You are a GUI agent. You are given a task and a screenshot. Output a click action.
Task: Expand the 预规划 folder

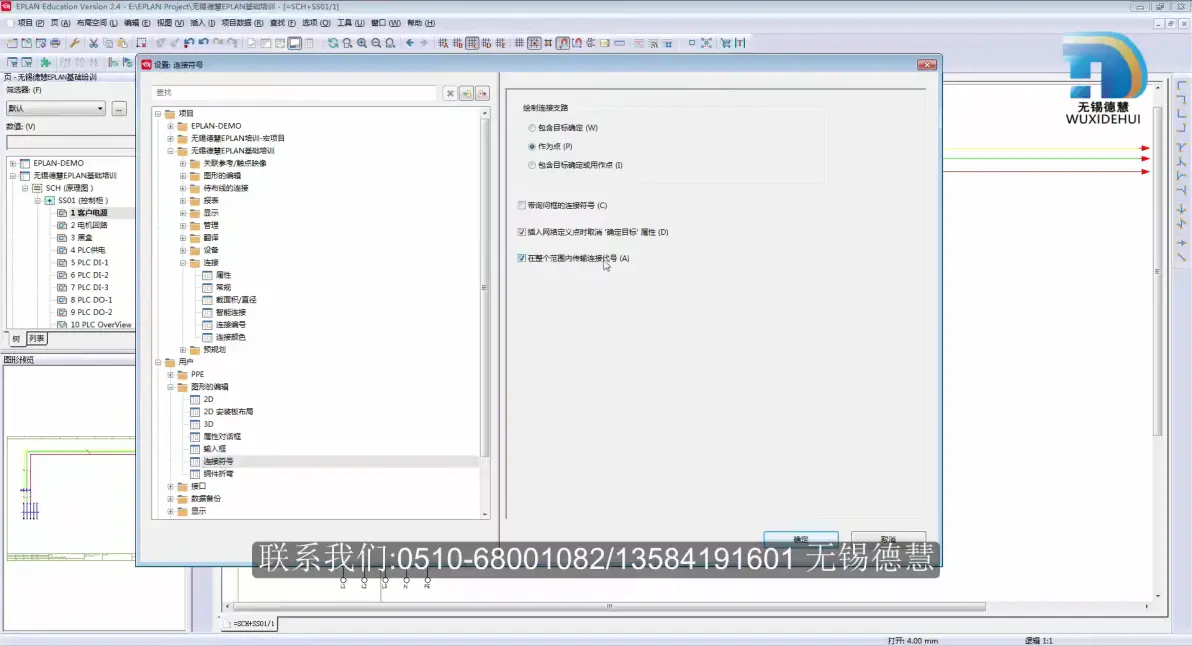pos(183,350)
